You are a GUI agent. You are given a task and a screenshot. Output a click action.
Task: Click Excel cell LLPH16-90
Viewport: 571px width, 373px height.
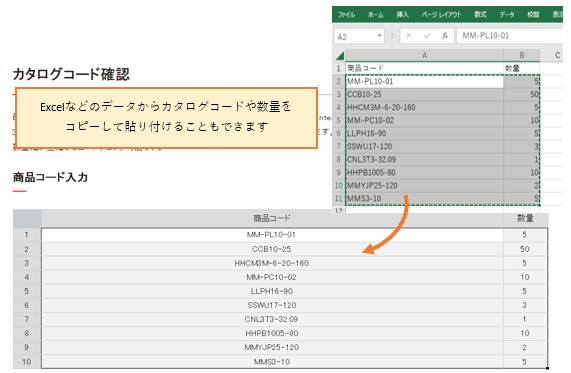coord(424,133)
